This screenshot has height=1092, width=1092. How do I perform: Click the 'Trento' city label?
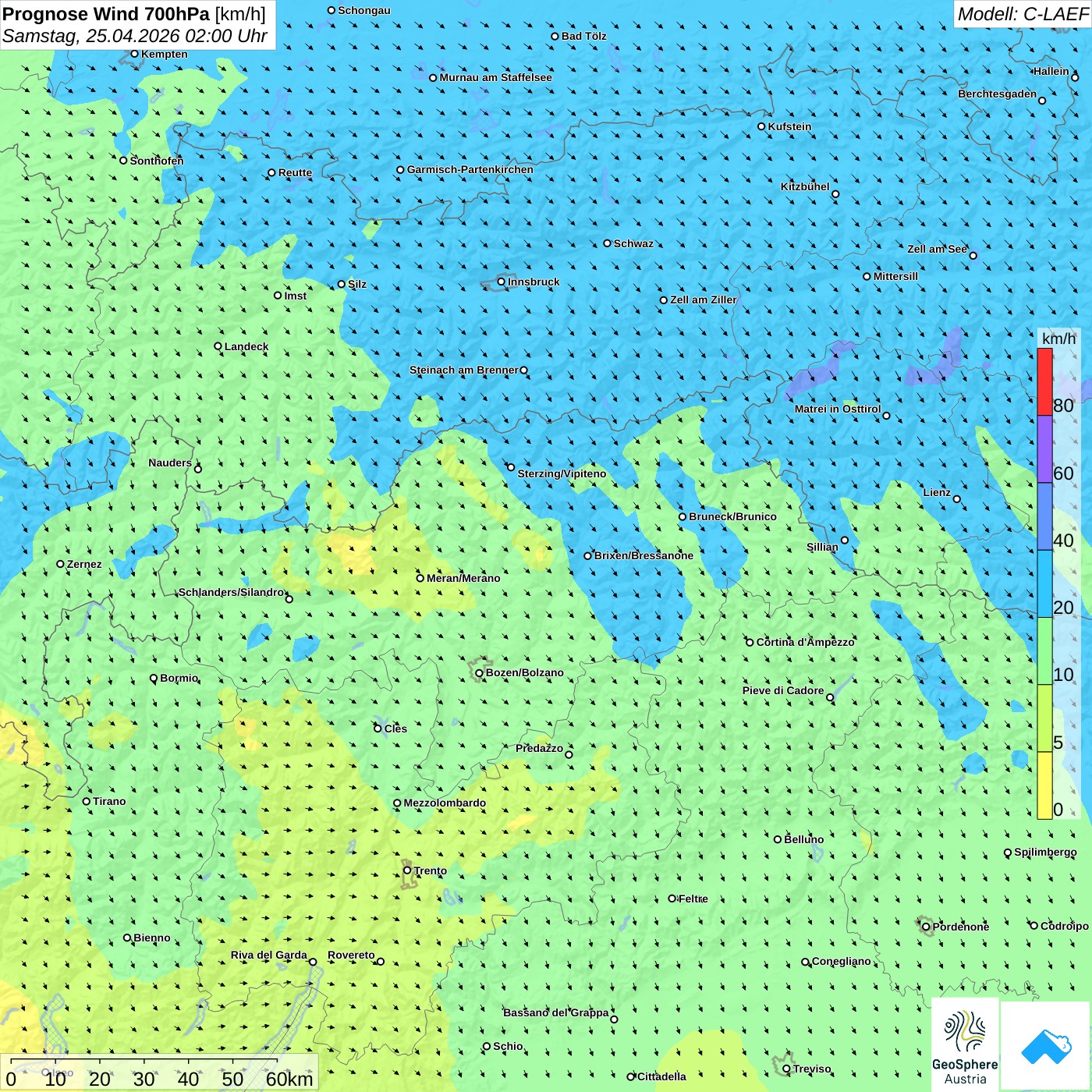(x=431, y=870)
